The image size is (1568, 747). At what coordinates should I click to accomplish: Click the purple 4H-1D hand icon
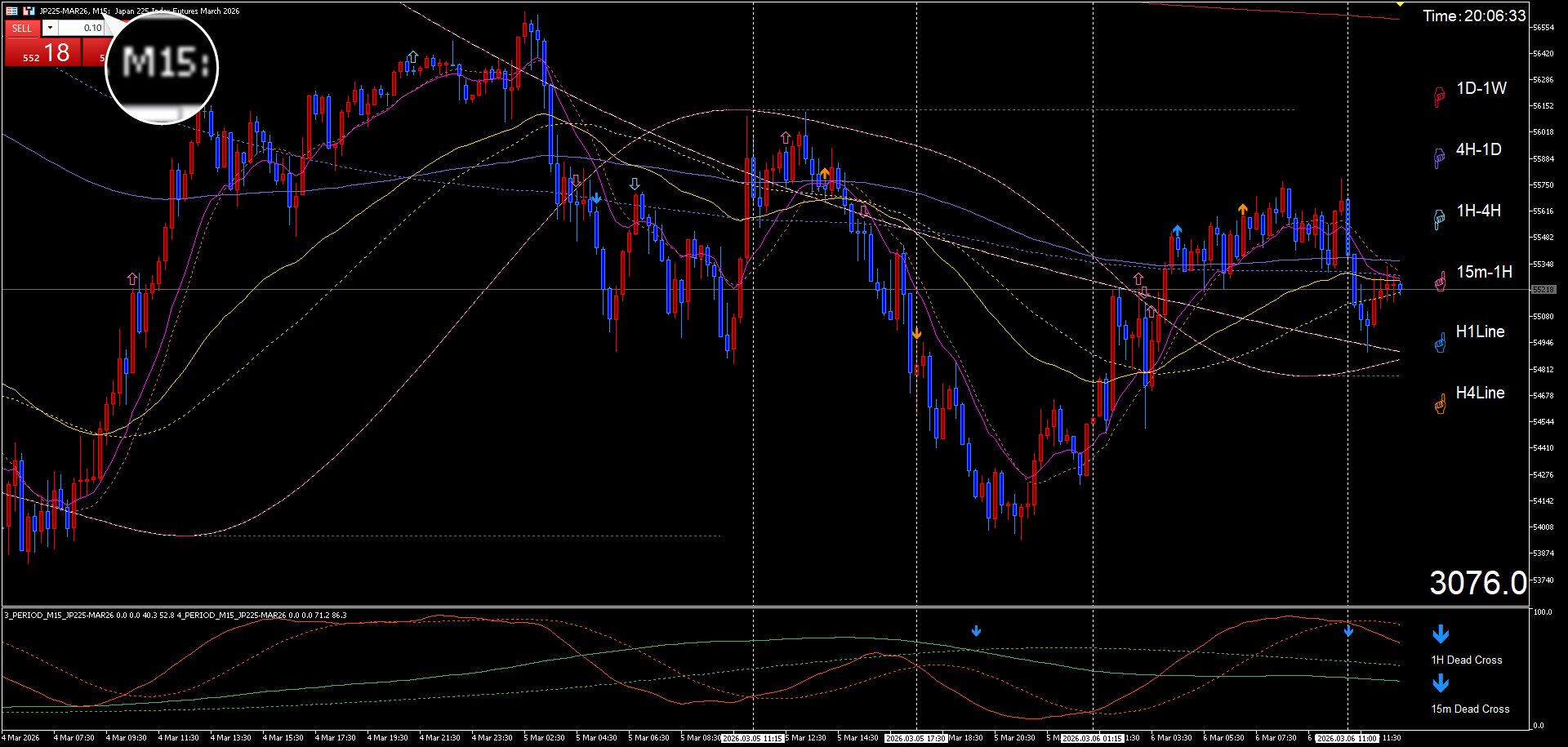point(1439,158)
